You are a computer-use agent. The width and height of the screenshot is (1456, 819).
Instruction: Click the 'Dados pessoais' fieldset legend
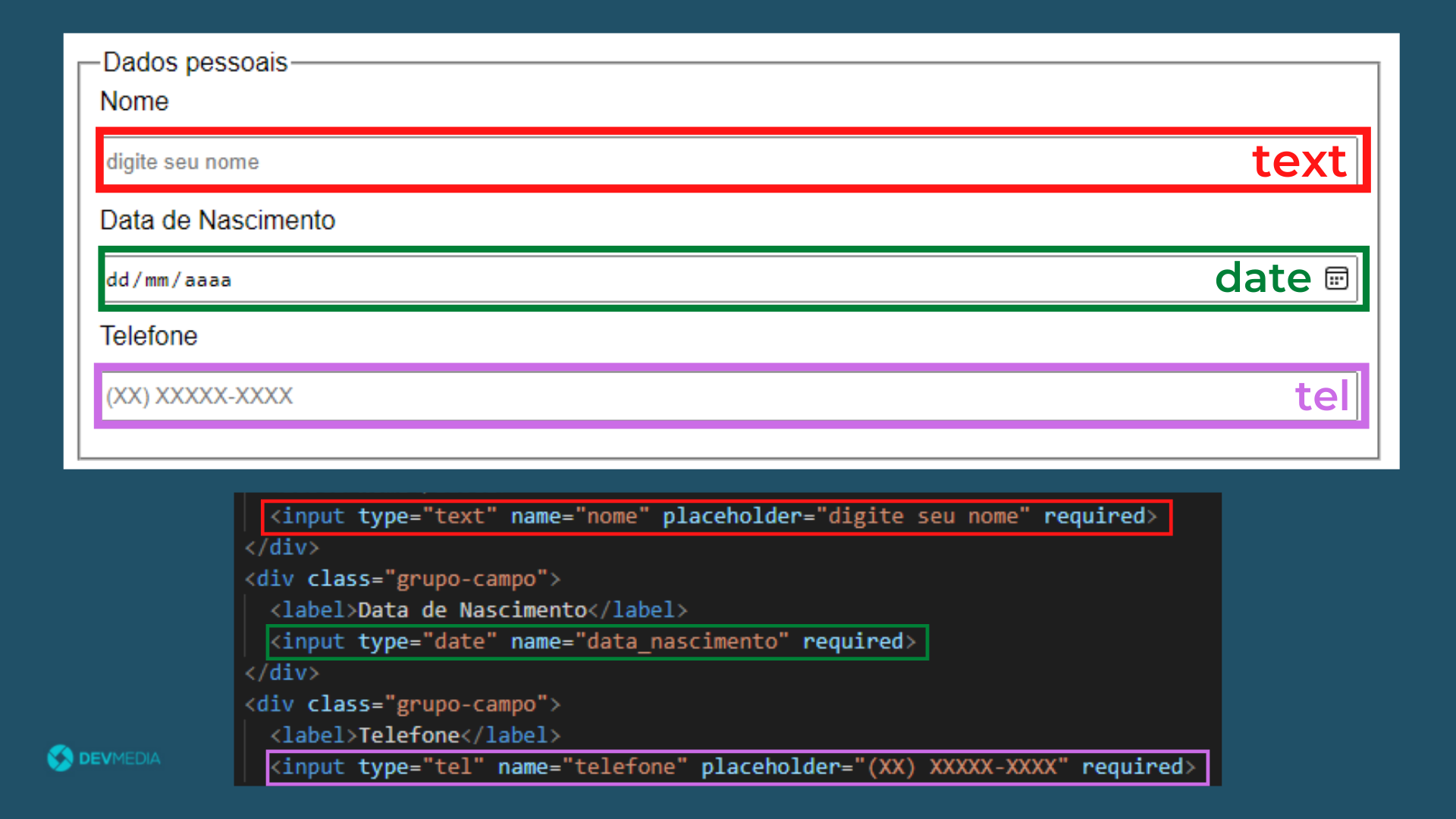coord(195,62)
